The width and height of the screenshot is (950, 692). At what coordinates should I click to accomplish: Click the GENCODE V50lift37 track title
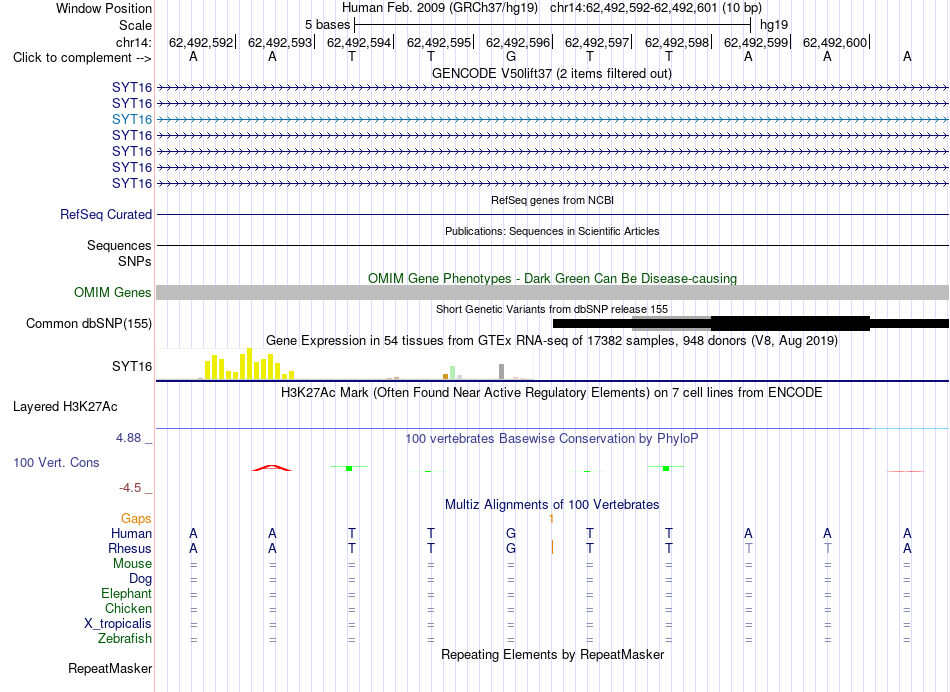point(551,73)
